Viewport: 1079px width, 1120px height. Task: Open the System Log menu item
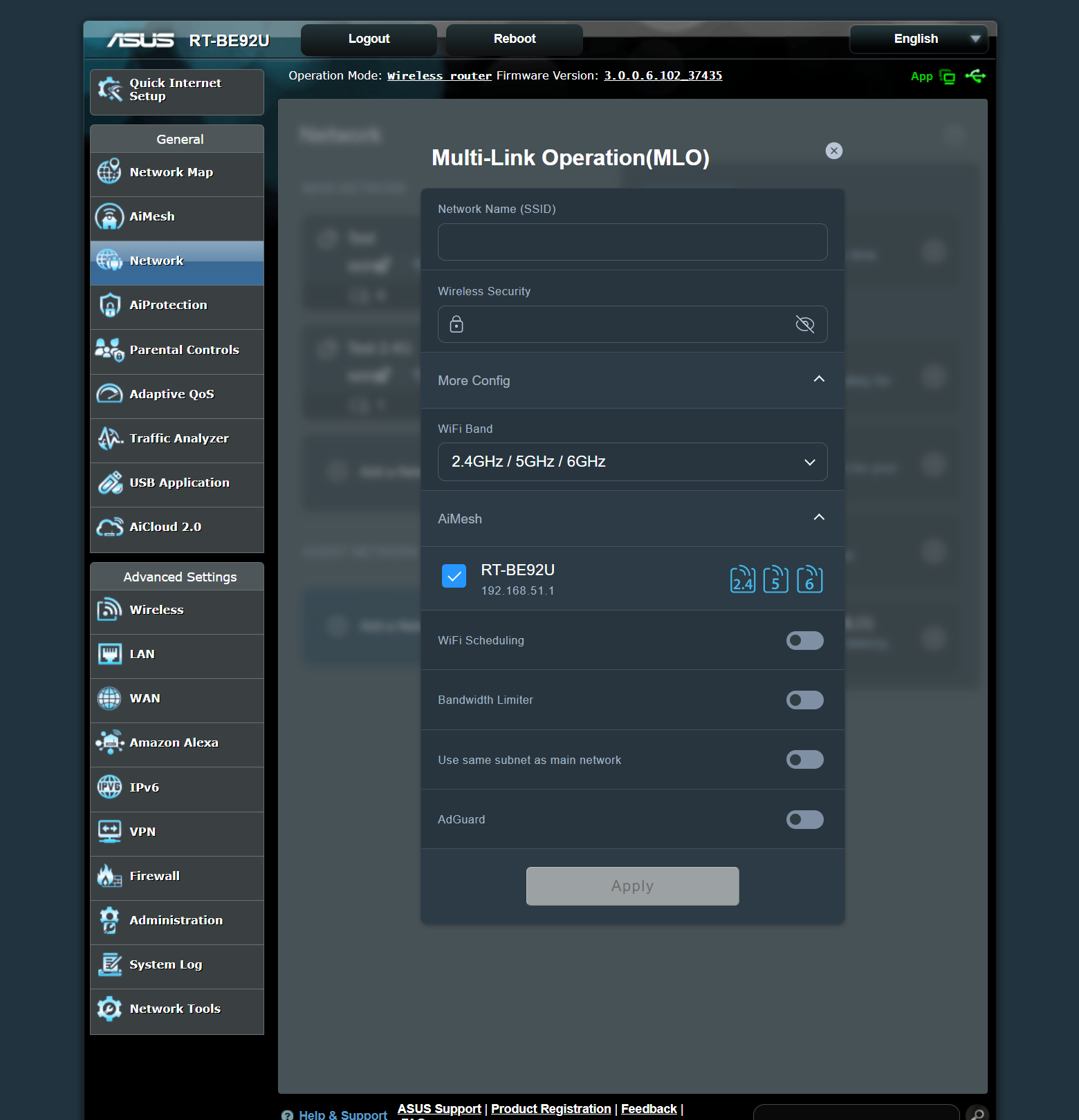tap(176, 967)
